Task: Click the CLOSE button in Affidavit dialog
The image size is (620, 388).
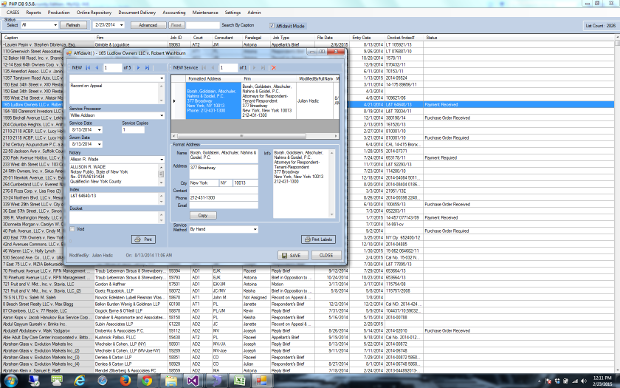Action: click(x=326, y=255)
